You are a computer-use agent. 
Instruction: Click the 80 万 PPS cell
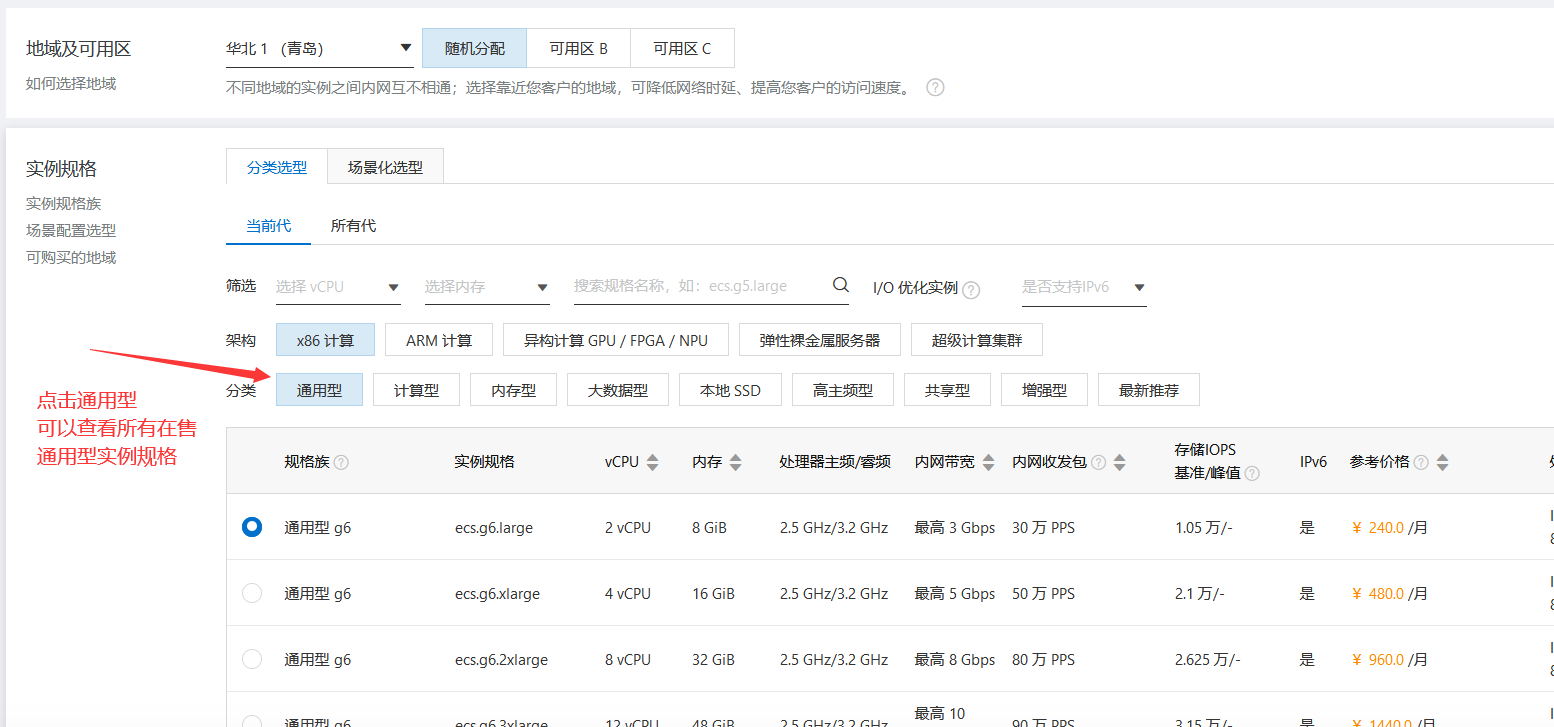point(1043,659)
